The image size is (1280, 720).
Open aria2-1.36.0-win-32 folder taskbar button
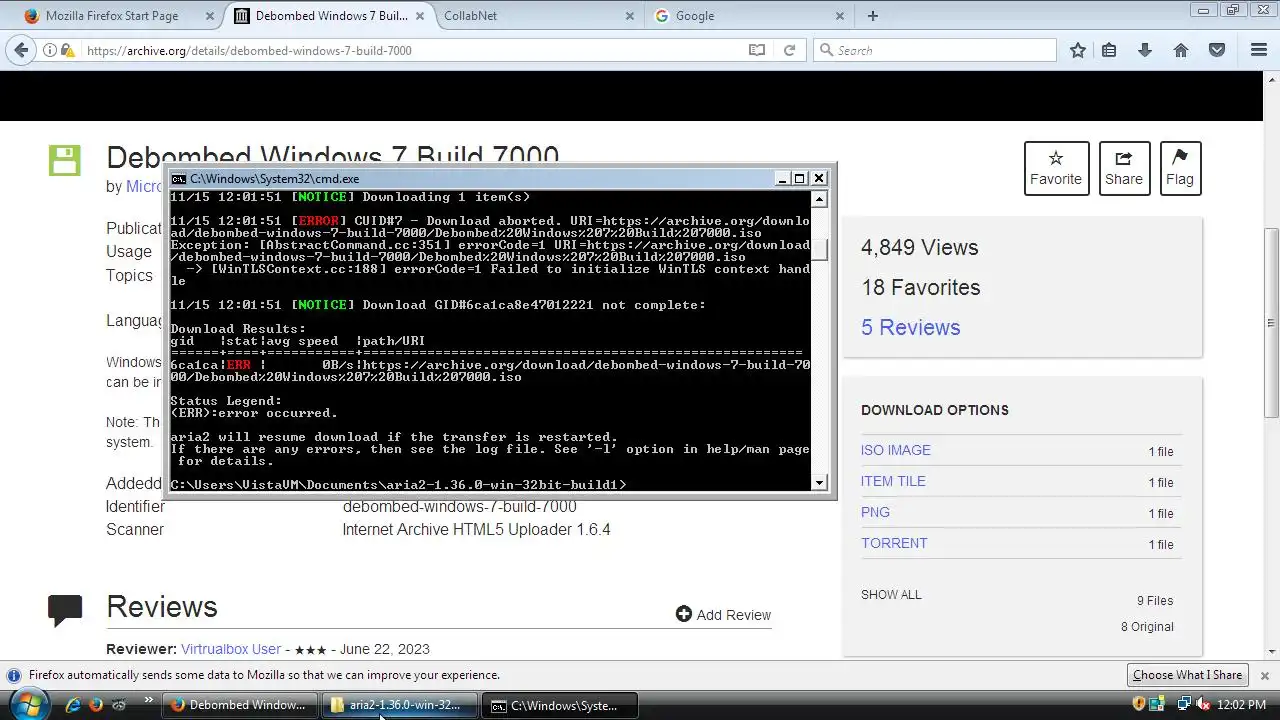(399, 705)
